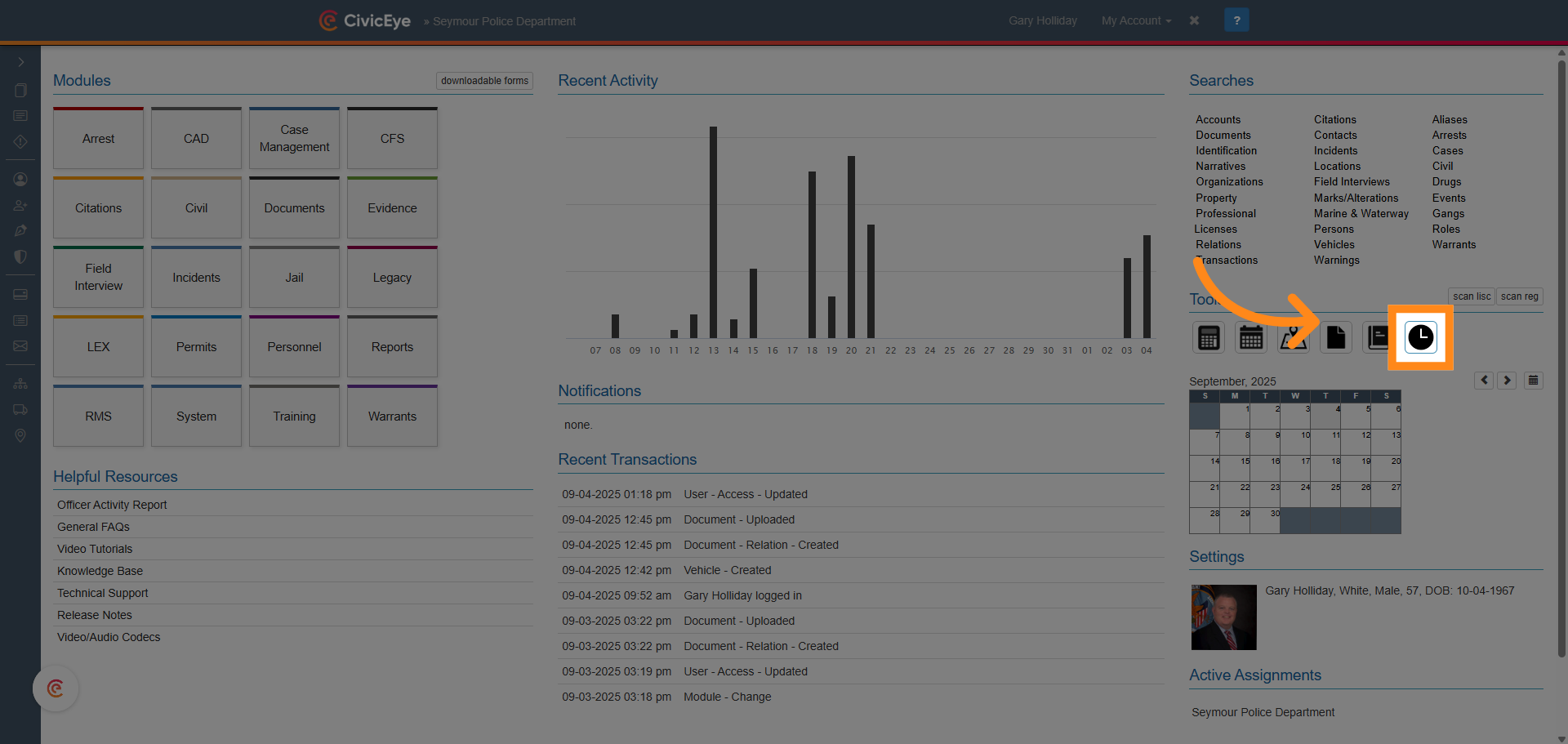Screen dimensions: 1568x744
Task: Open the My Account dropdown
Action: pos(1136,20)
